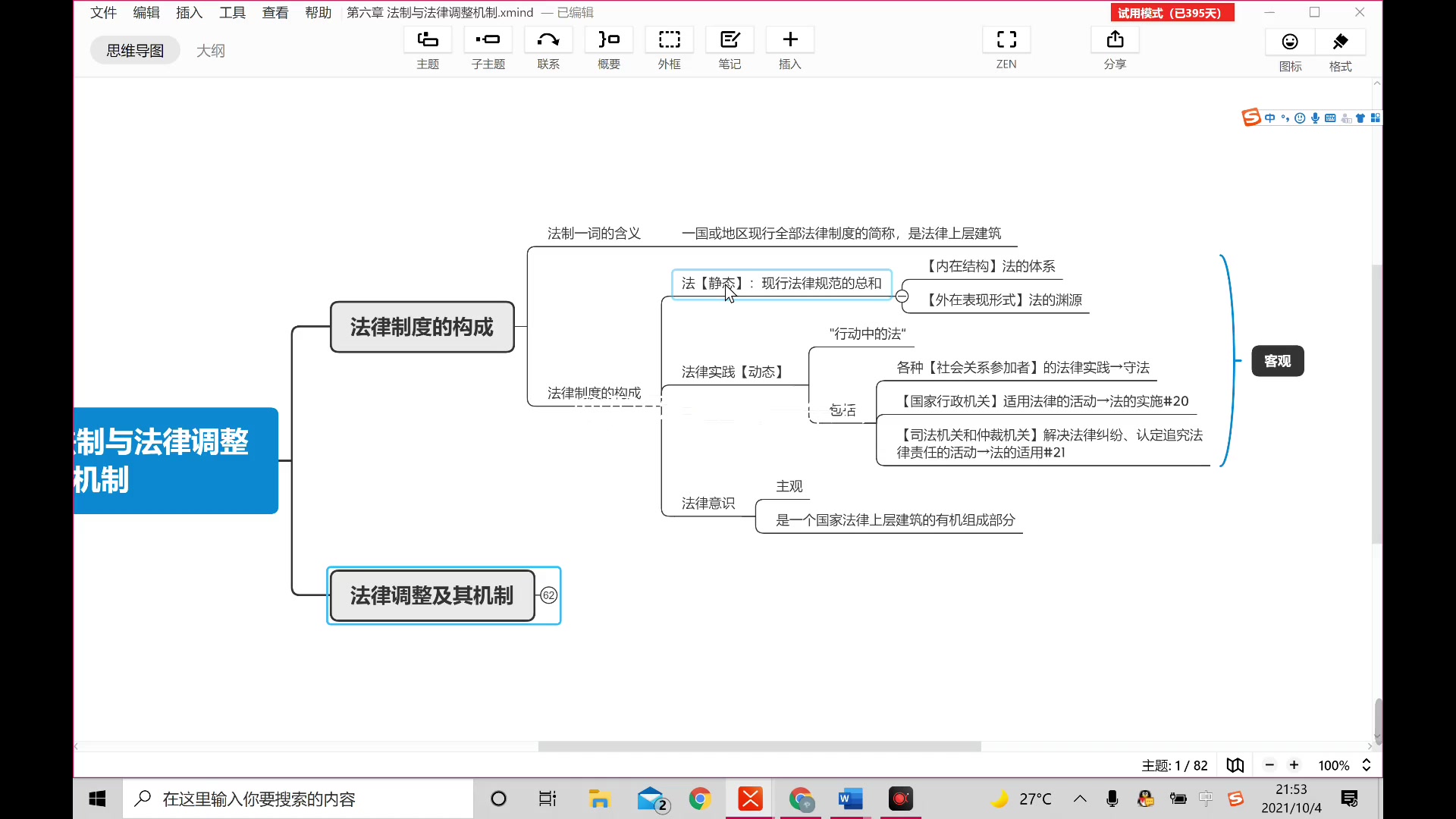Open the 格式 format panel
Image resolution: width=1456 pixels, height=819 pixels.
click(1340, 50)
